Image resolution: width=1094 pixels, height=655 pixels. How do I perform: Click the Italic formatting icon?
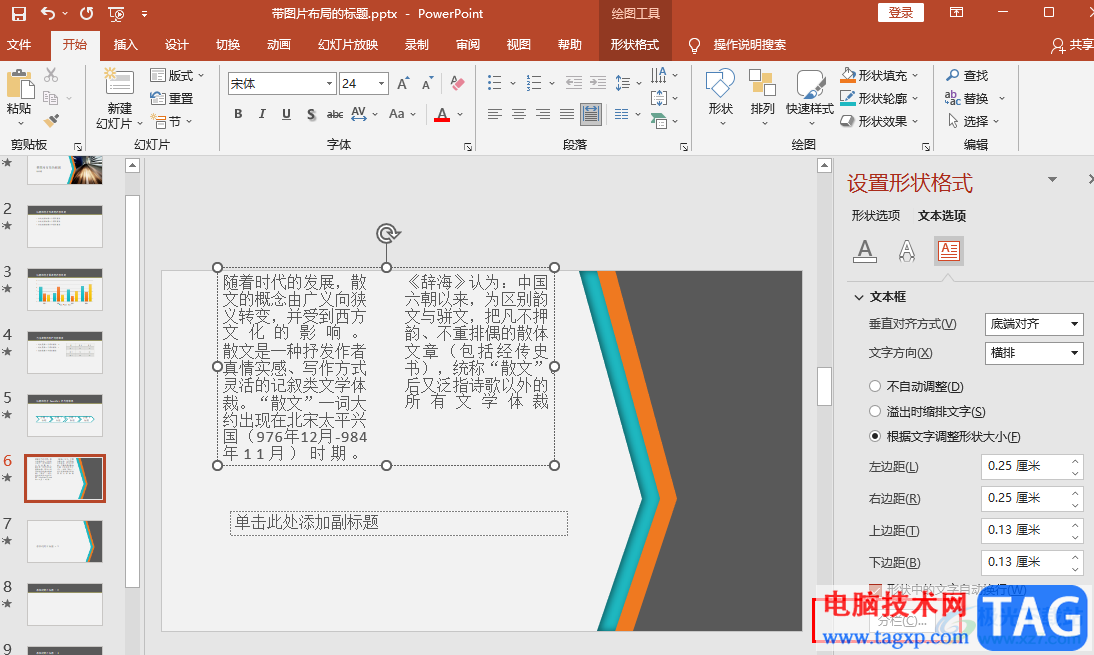click(262, 114)
